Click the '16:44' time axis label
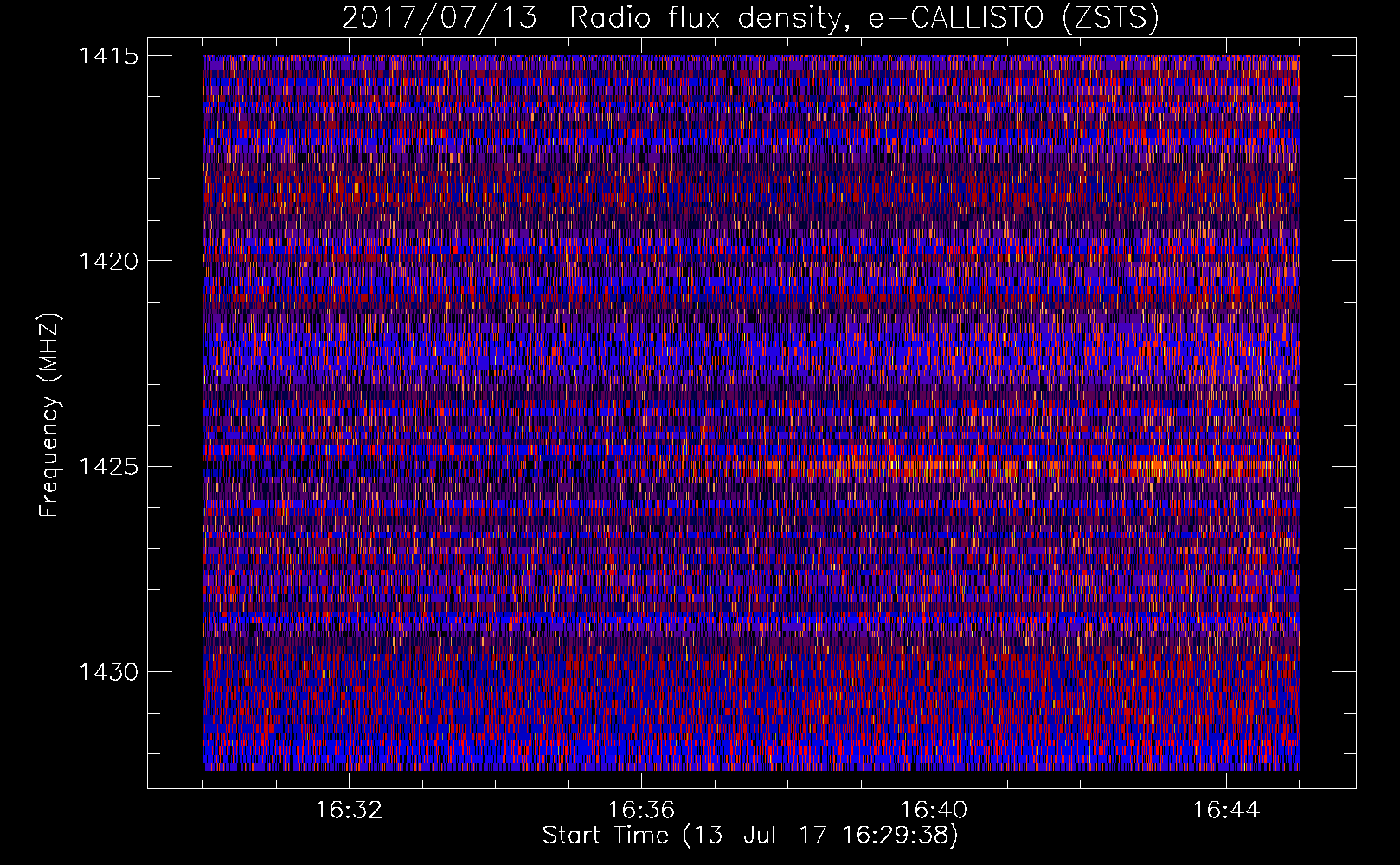 pyautogui.click(x=1226, y=811)
